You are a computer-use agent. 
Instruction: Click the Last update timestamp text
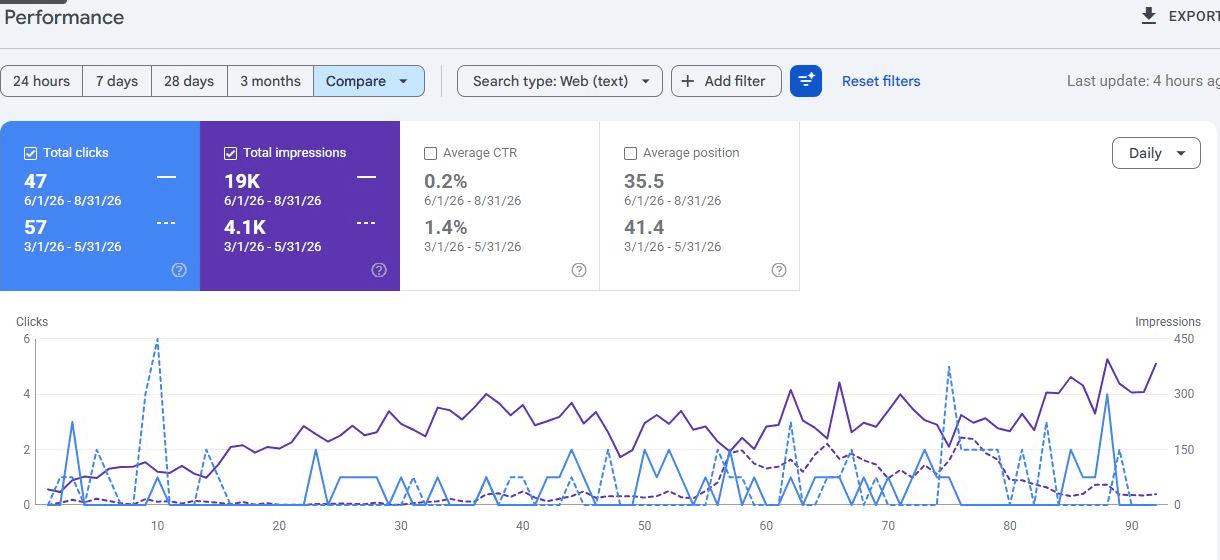(1143, 81)
